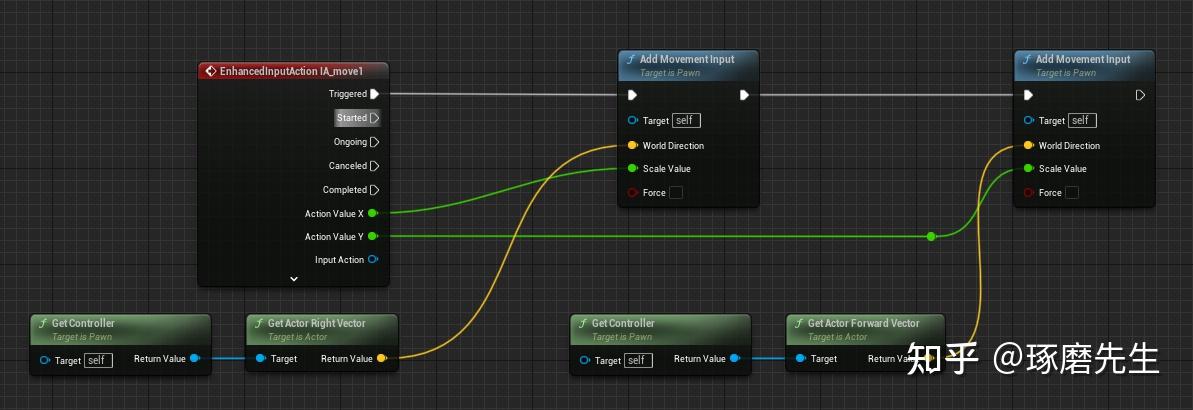Click the Action Value X output pin
Viewport: 1193px width, 410px height.
372,214
